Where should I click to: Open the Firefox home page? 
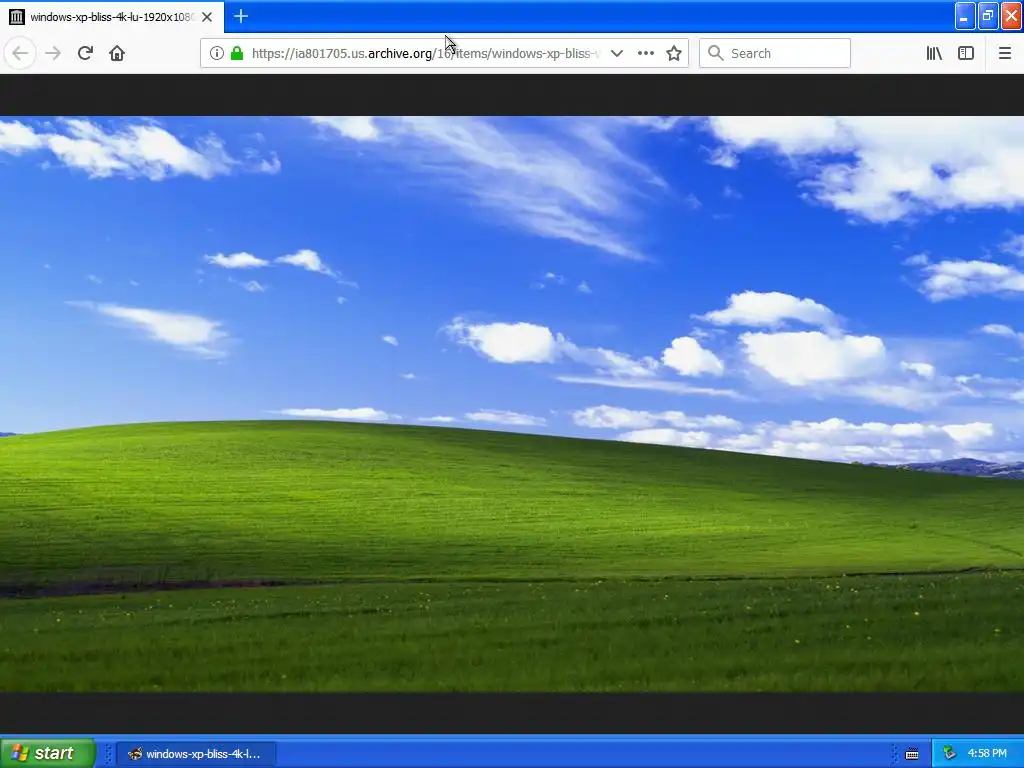click(x=117, y=53)
